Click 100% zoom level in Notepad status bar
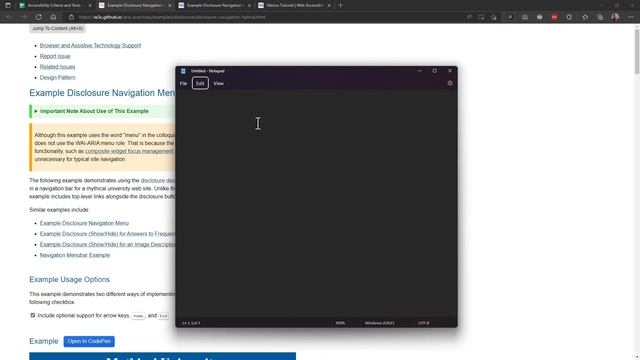 340,323
